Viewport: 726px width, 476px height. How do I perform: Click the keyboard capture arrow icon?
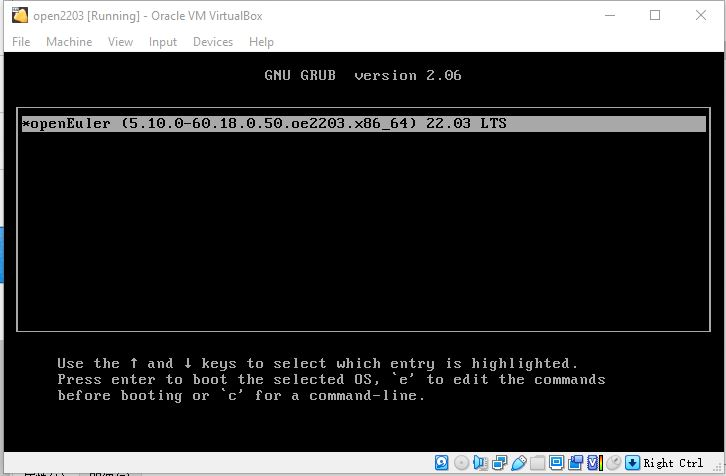(x=632, y=463)
